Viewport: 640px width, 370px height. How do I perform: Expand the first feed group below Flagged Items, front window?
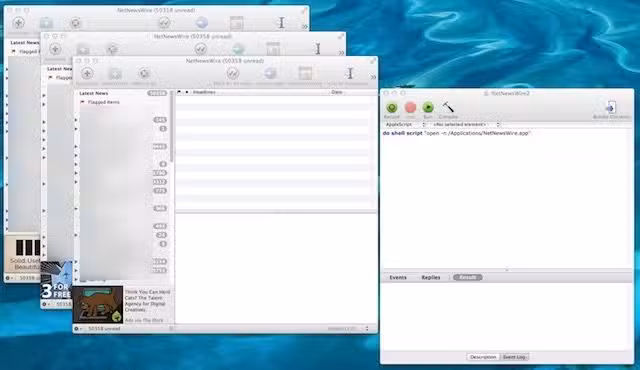coord(76,120)
